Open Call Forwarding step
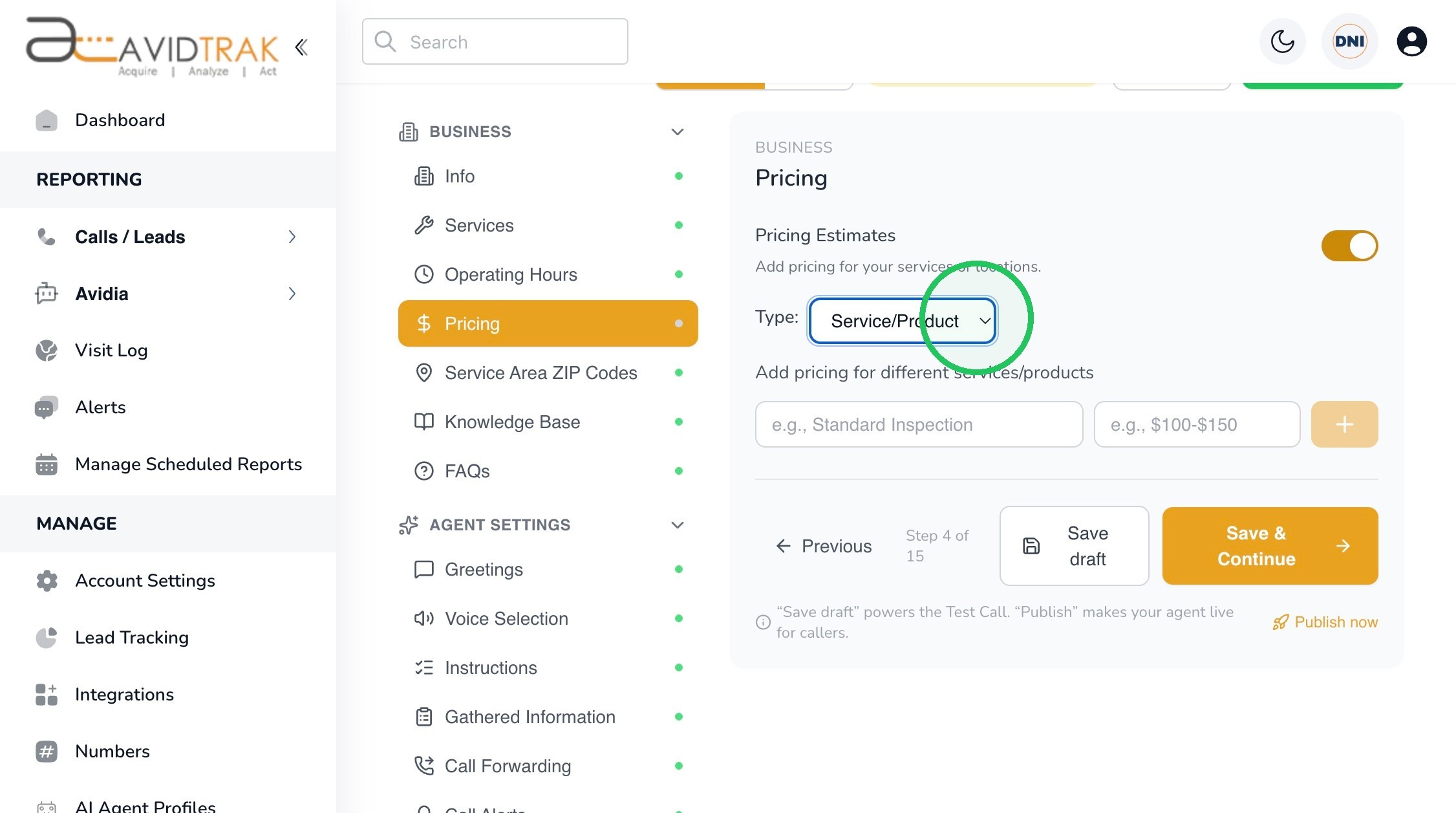This screenshot has height=813, width=1456. coord(548,766)
